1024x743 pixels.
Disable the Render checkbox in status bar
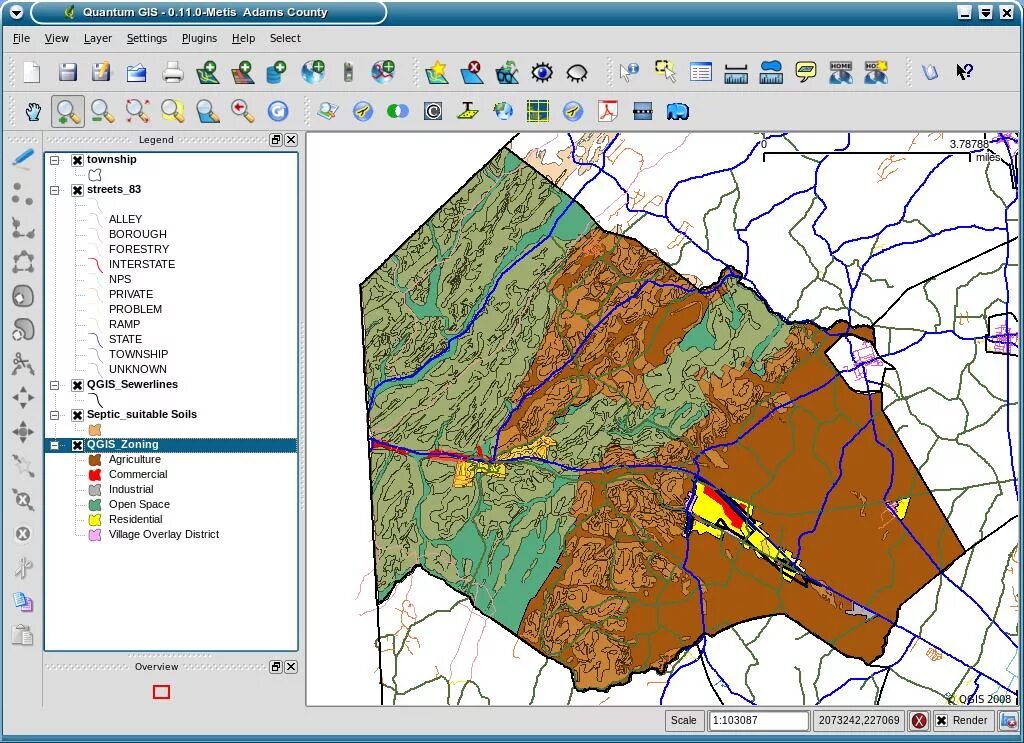click(x=941, y=720)
